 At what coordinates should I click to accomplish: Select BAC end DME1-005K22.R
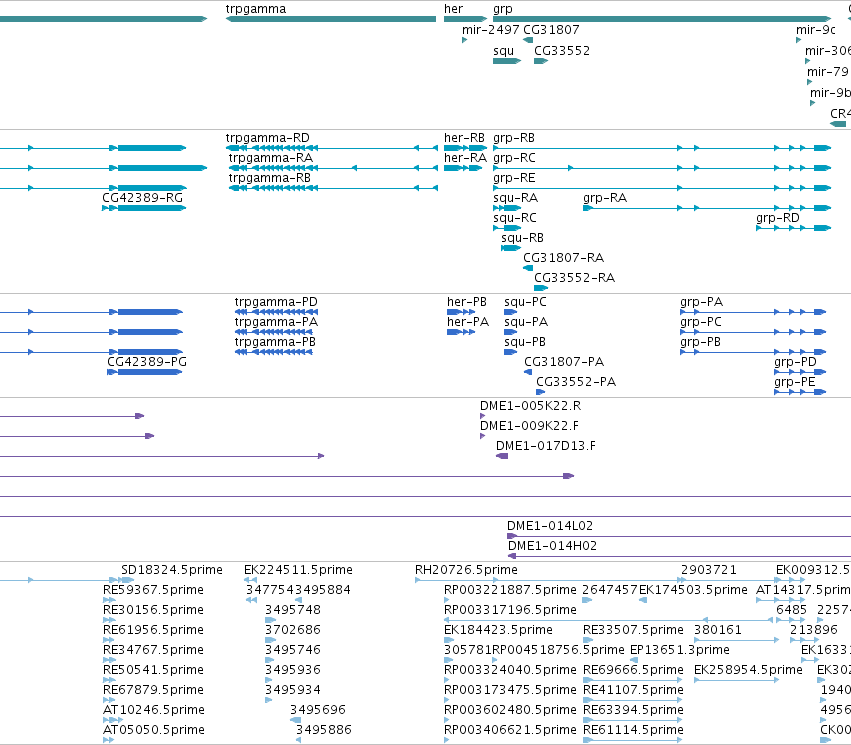pyautogui.click(x=482, y=416)
